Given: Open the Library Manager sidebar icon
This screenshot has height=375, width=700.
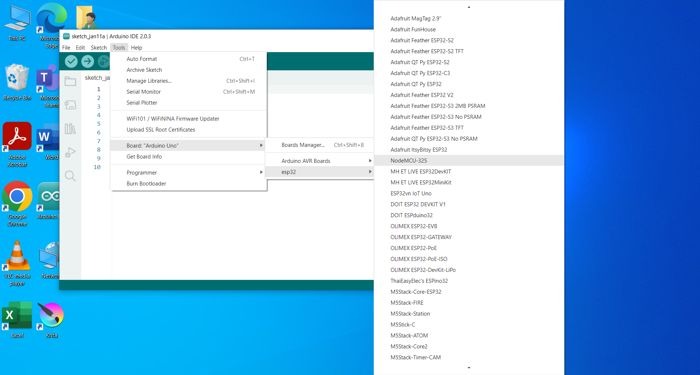Looking at the screenshot, I should (x=70, y=129).
